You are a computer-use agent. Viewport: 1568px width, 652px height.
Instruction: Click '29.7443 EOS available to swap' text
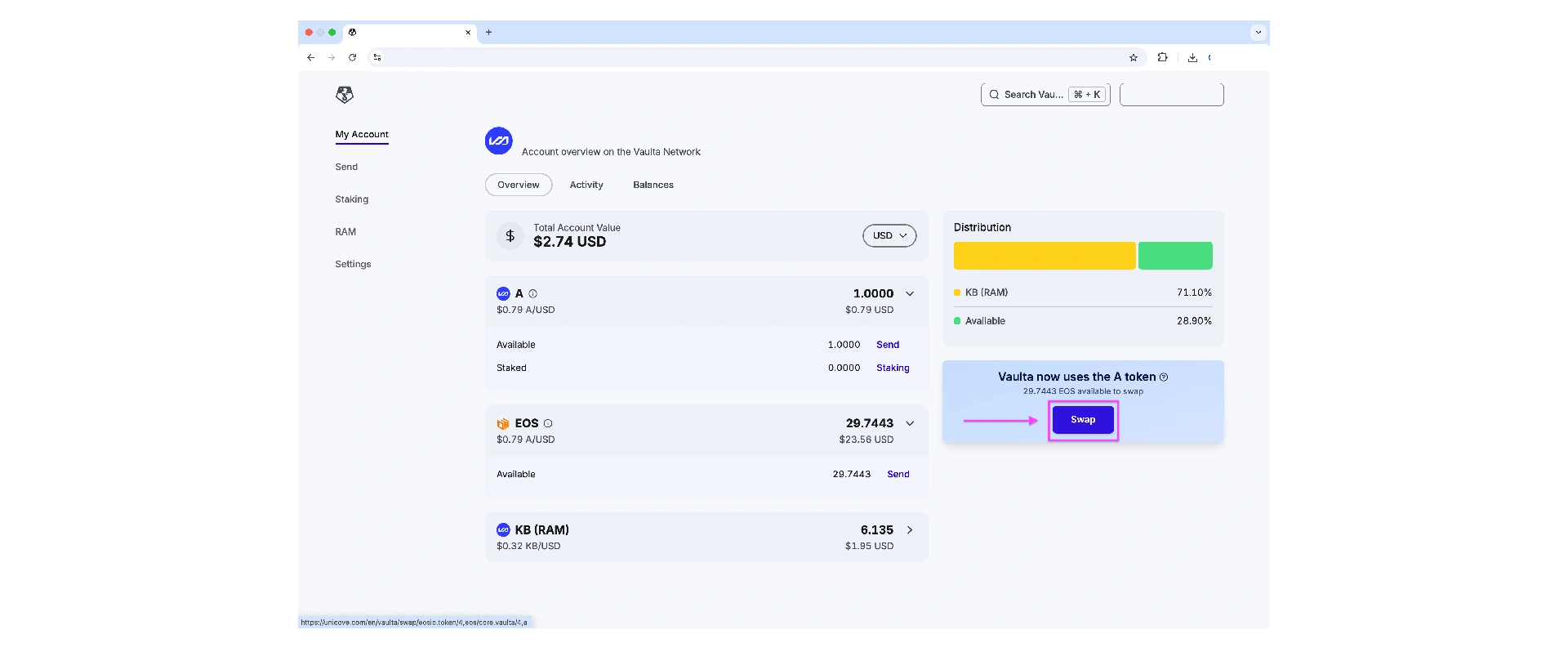(1083, 391)
